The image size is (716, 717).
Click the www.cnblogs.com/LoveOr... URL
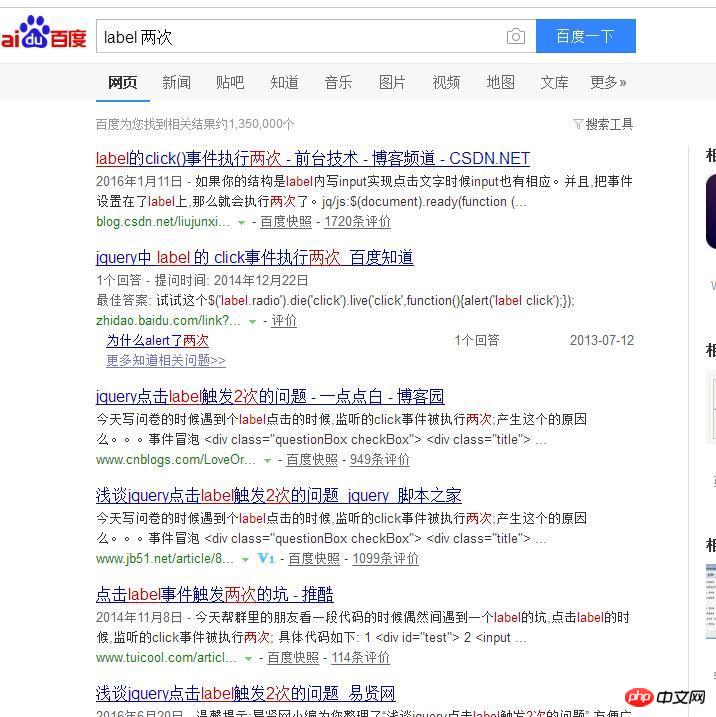coord(176,460)
